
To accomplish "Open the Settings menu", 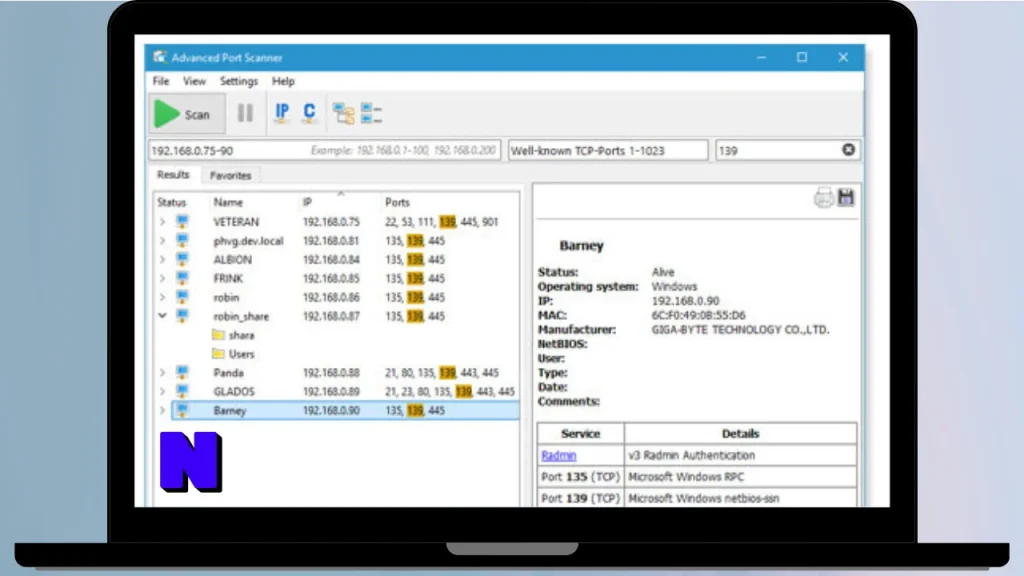I will pos(238,81).
